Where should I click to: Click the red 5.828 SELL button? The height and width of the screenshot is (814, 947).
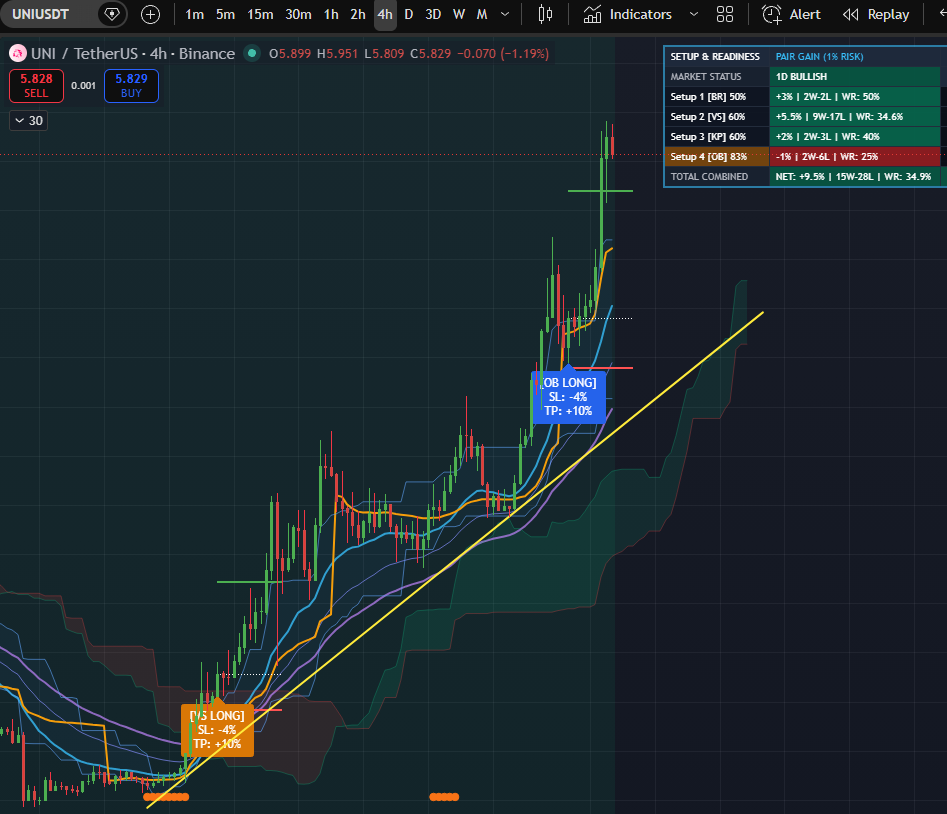pos(36,86)
